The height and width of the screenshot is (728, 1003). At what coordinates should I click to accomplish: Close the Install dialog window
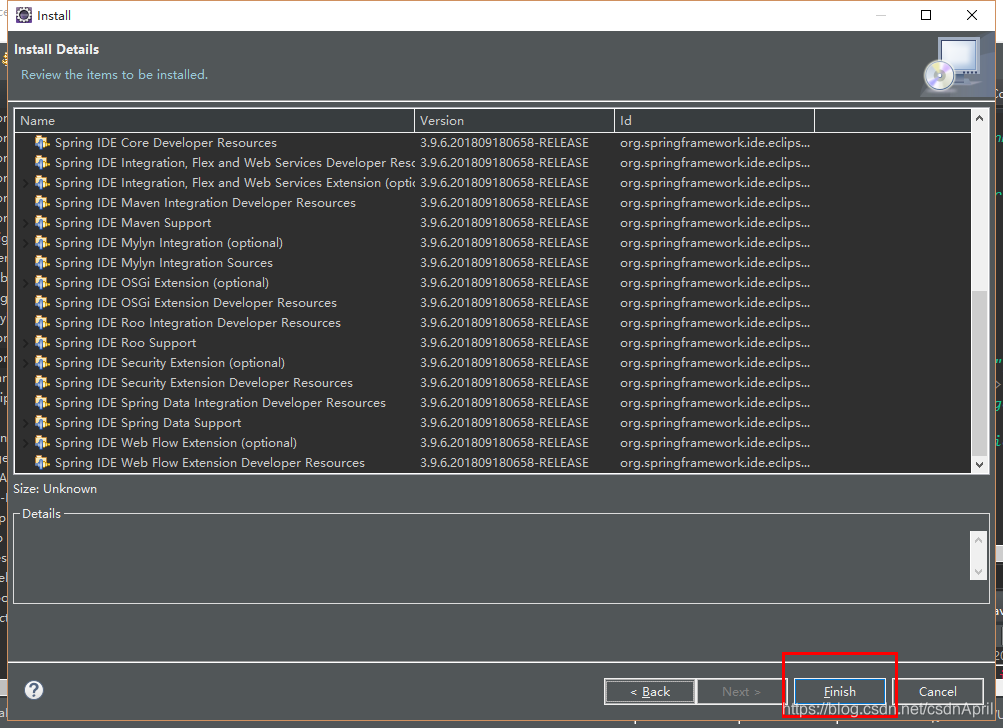point(972,15)
